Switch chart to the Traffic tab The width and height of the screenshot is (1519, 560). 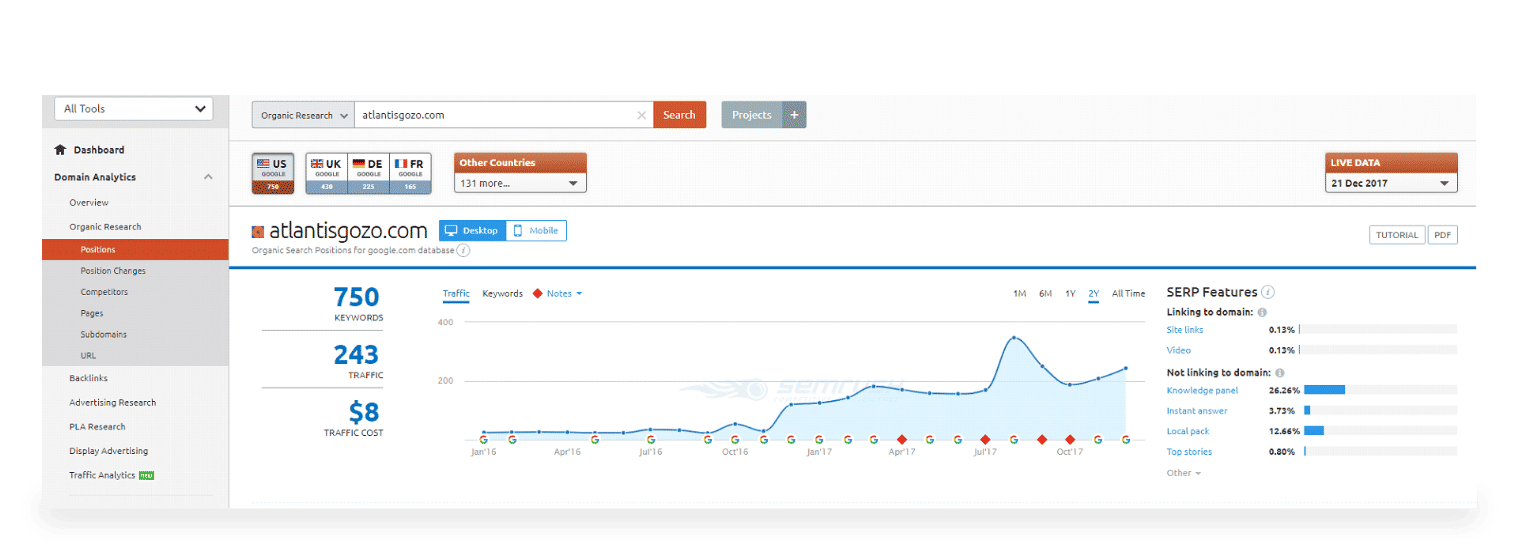456,294
